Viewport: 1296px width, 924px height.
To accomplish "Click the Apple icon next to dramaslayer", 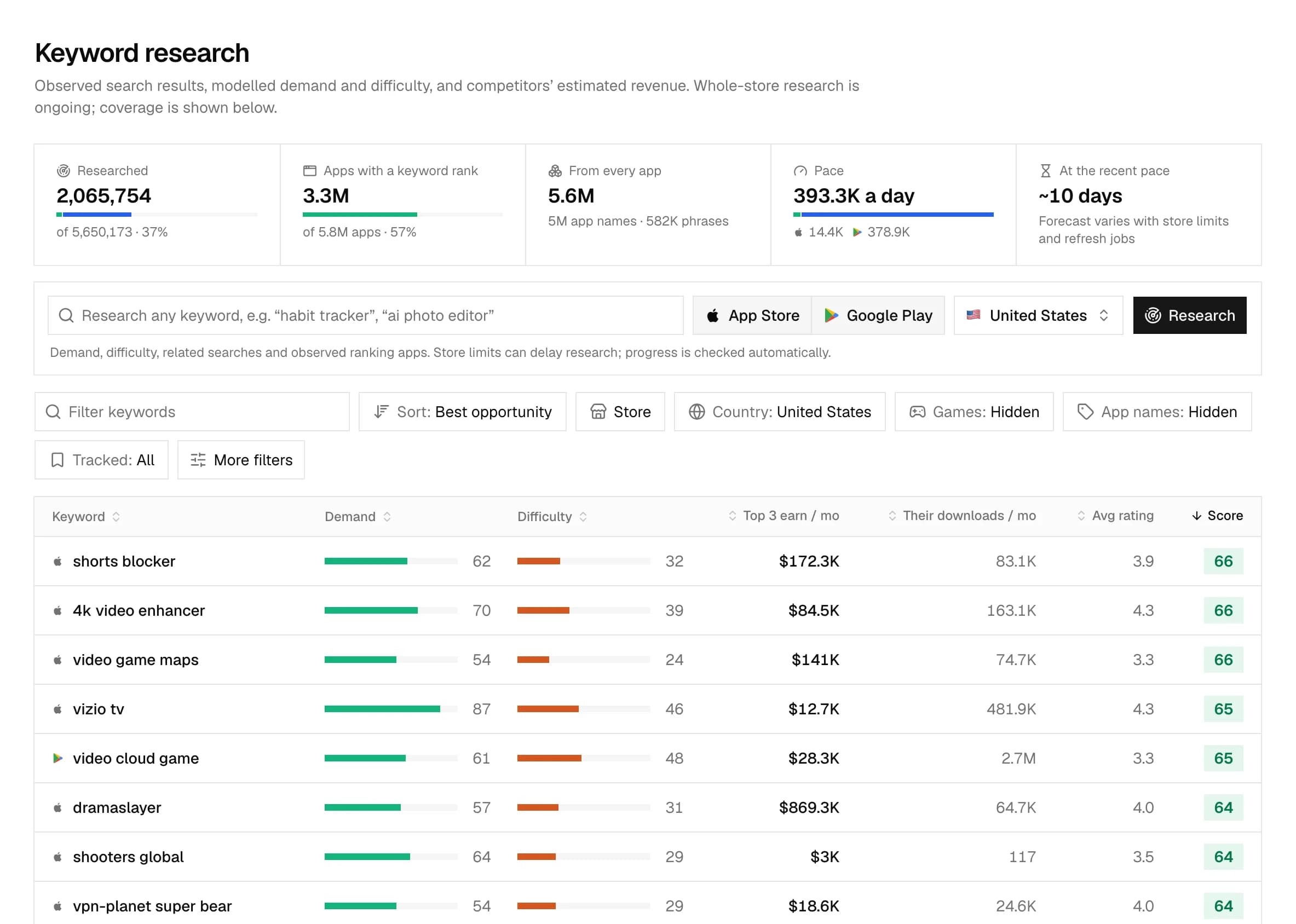I will (x=57, y=808).
